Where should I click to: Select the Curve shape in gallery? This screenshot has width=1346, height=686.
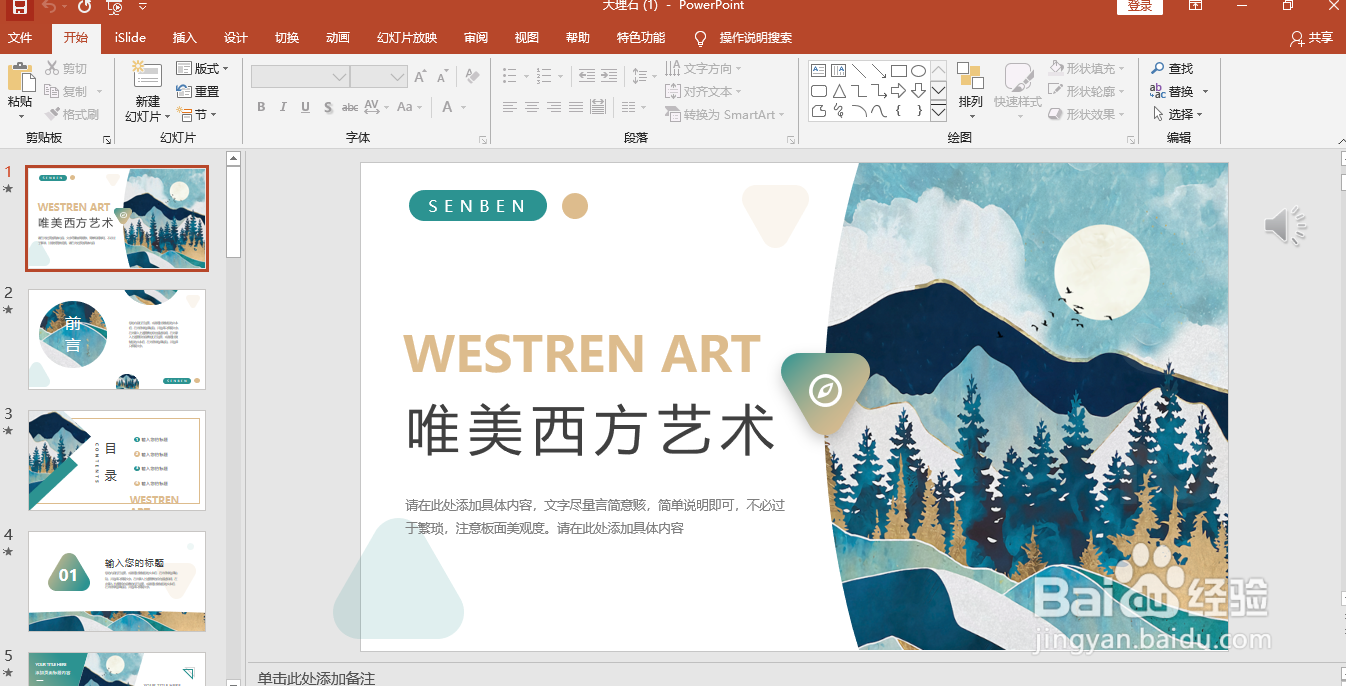tap(878, 111)
